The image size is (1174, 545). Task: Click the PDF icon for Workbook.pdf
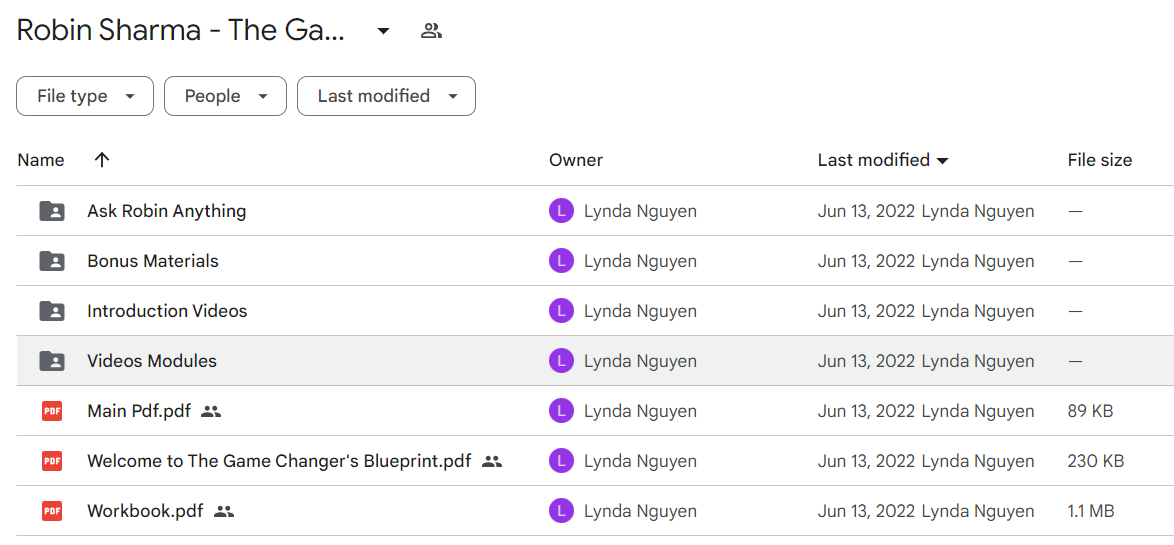52,511
